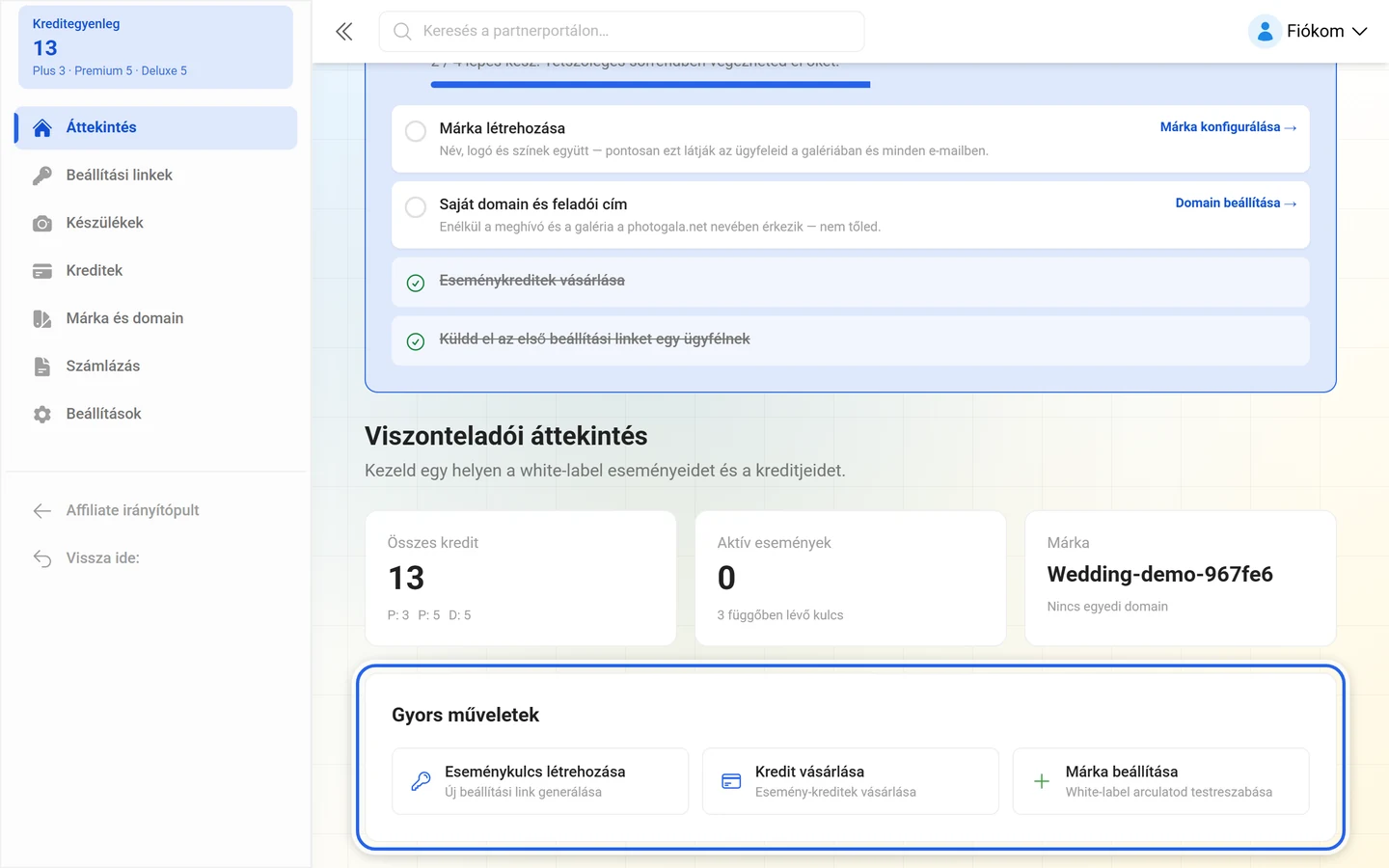Open the Fiókom account dropdown chevron
The image size is (1389, 868).
[1359, 32]
